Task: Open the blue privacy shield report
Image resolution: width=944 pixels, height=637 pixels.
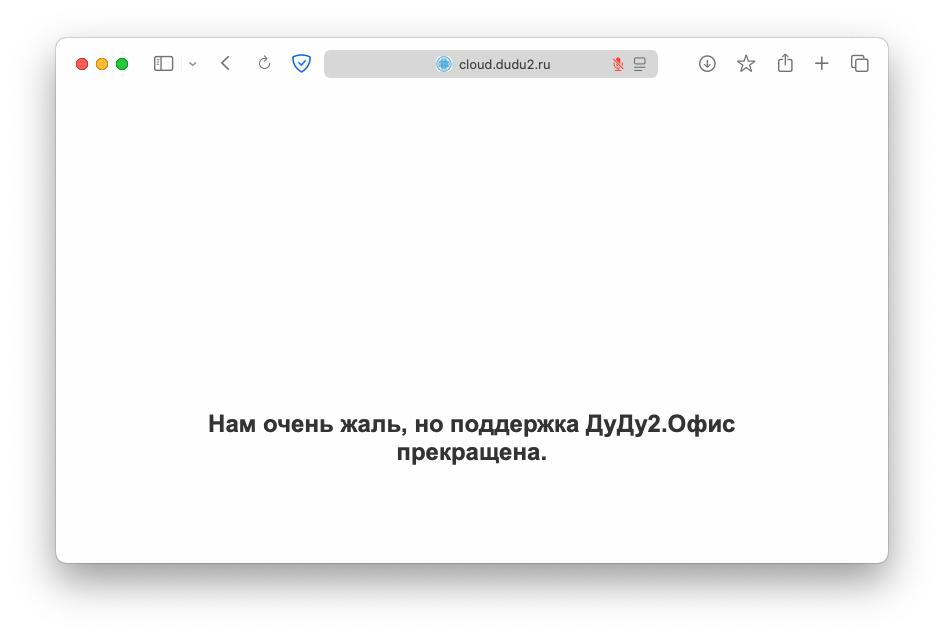Action: 301,64
